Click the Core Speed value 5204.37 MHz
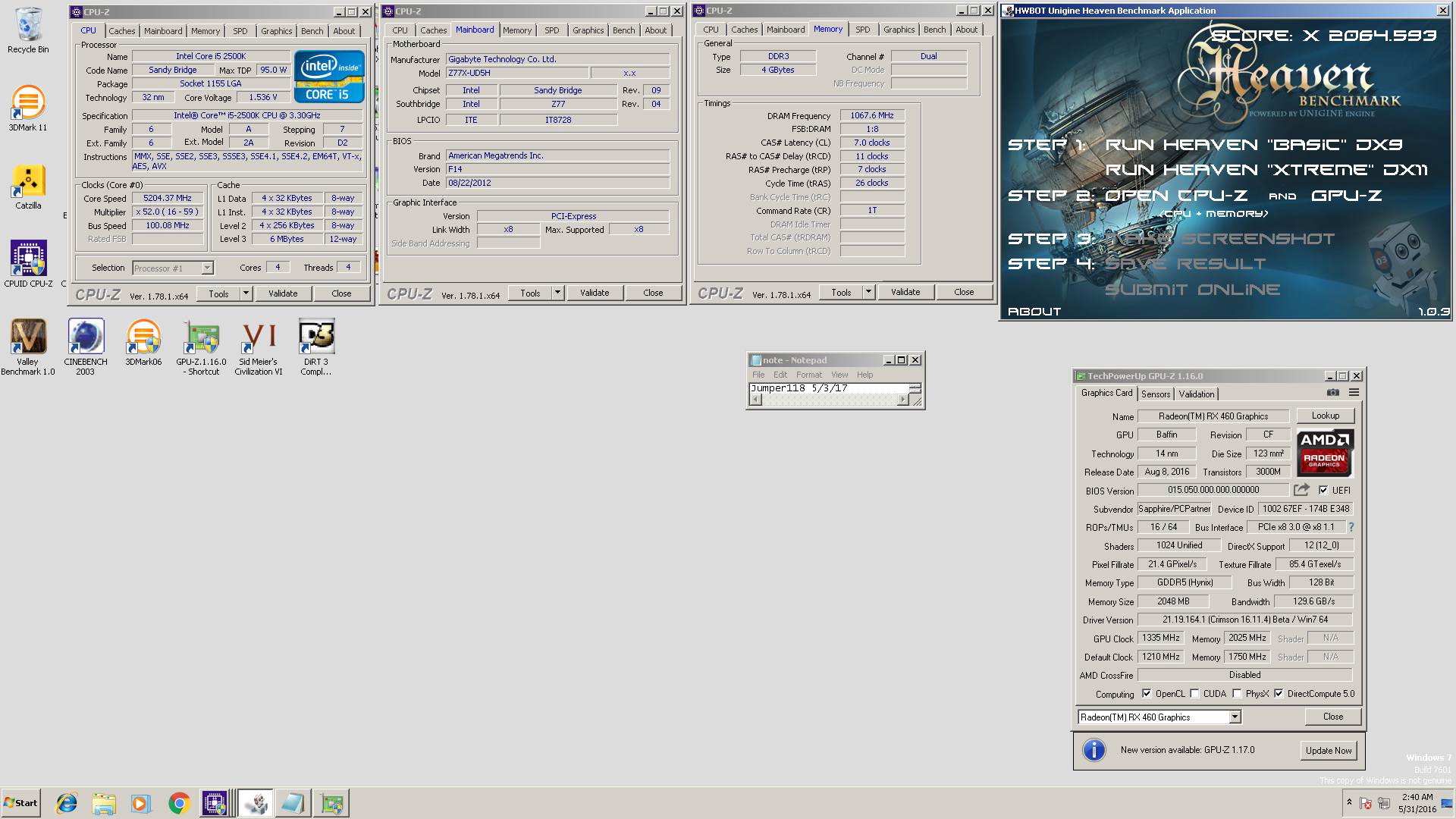Viewport: 1456px width, 819px height. pyautogui.click(x=168, y=198)
